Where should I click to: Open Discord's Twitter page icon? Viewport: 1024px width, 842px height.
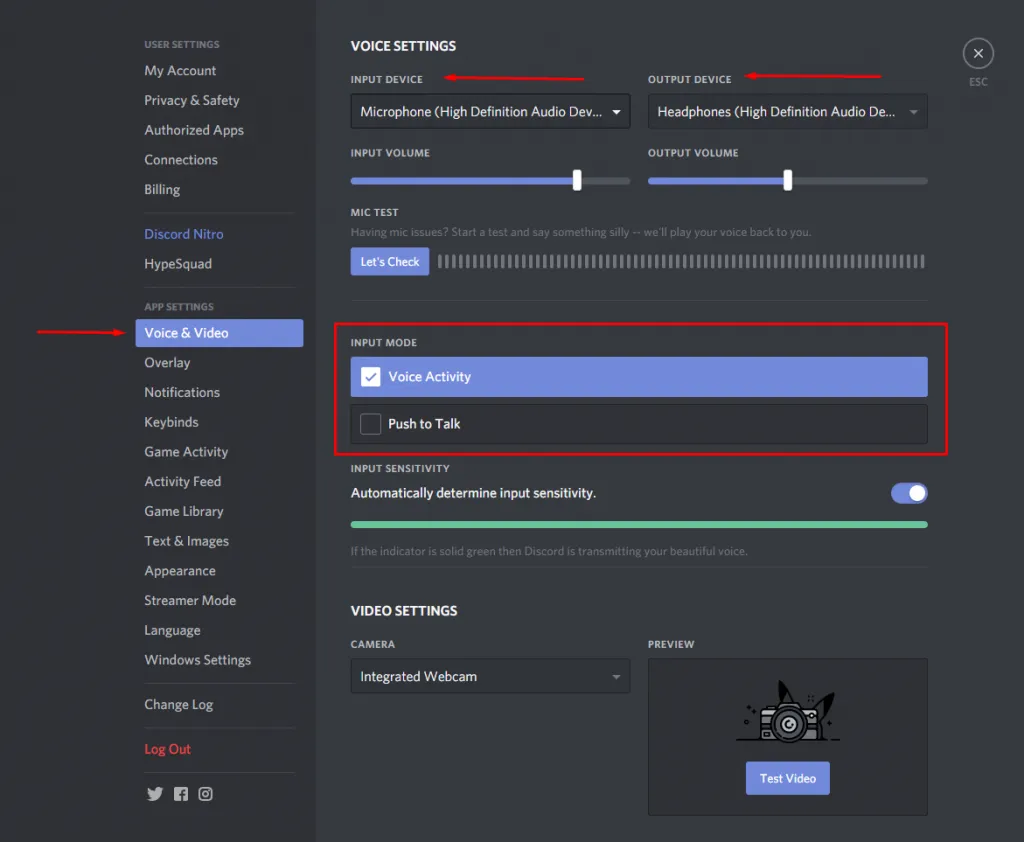pyautogui.click(x=155, y=794)
